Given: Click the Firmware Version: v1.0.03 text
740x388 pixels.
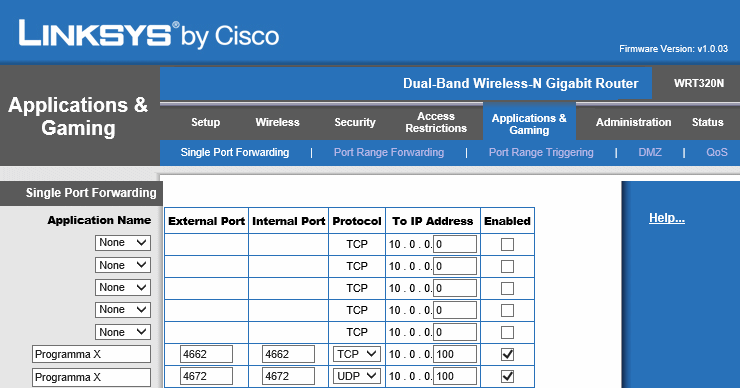Looking at the screenshot, I should tap(673, 49).
